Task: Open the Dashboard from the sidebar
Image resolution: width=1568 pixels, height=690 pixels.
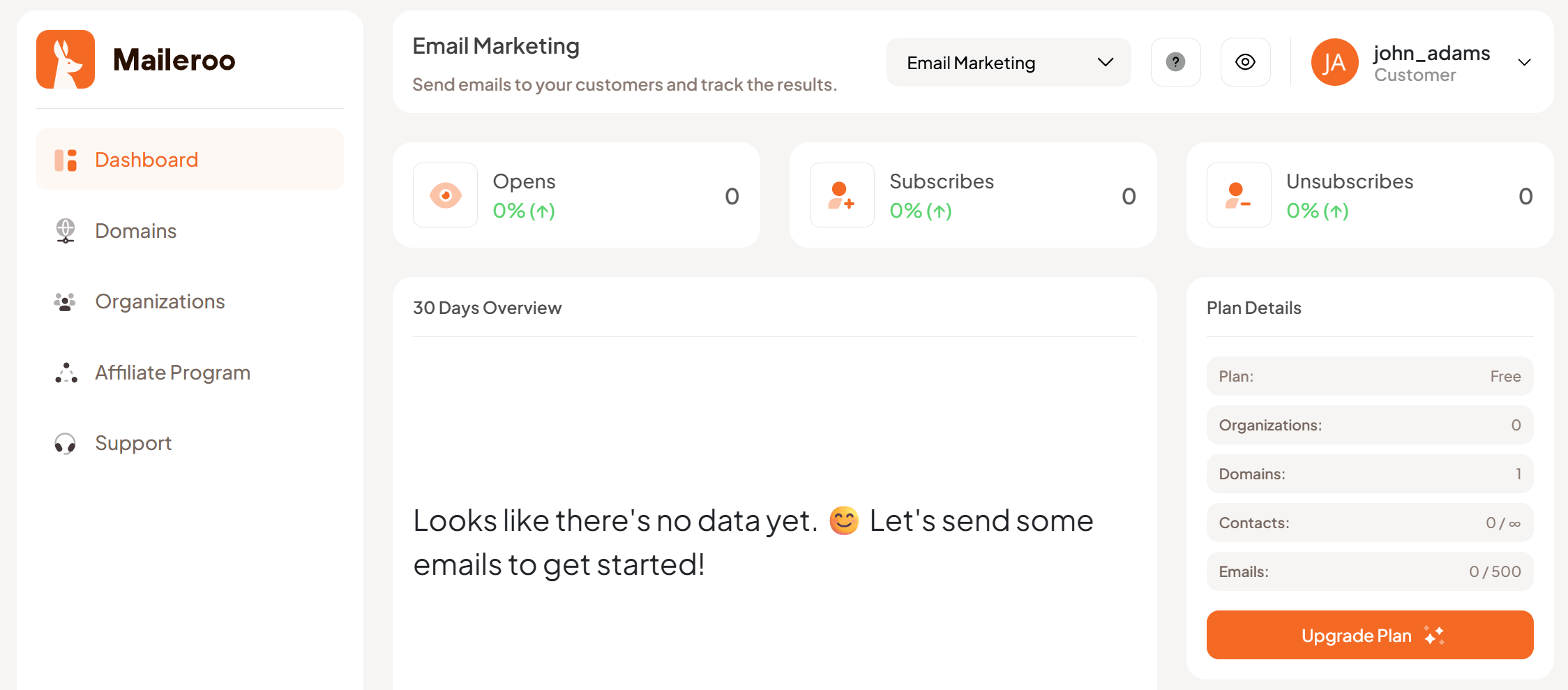Action: click(x=146, y=159)
